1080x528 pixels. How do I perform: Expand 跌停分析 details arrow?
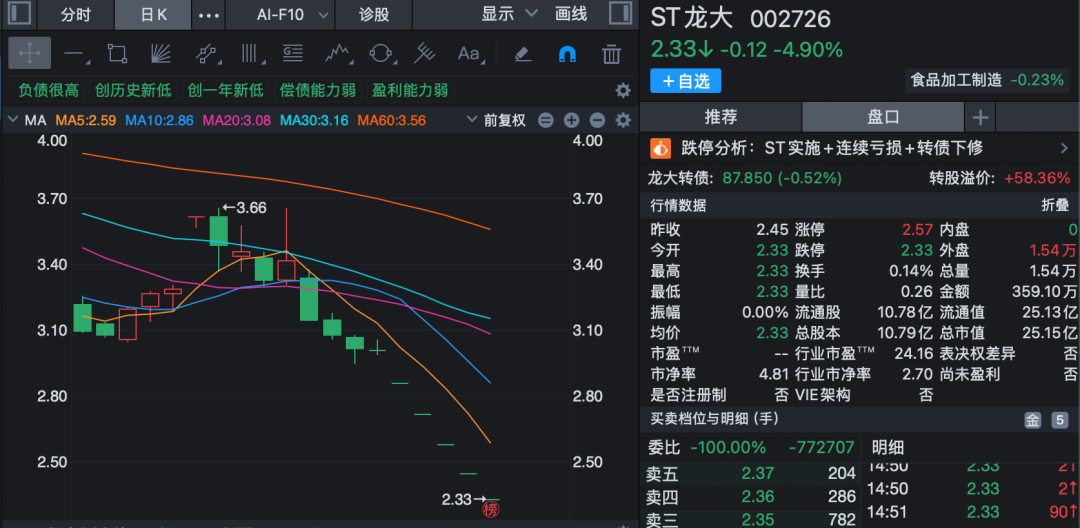click(x=1064, y=148)
